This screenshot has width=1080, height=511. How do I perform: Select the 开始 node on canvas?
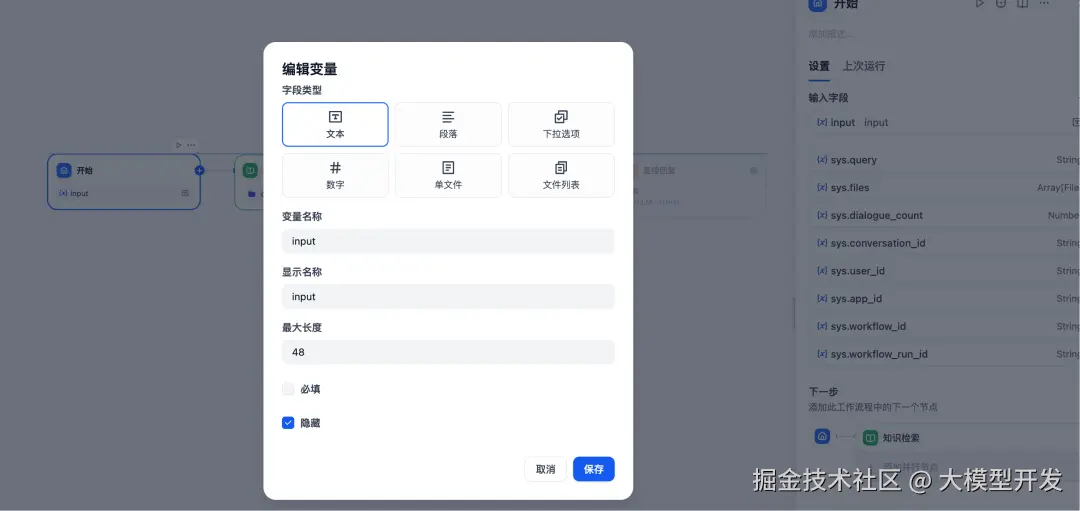[x=123, y=182]
